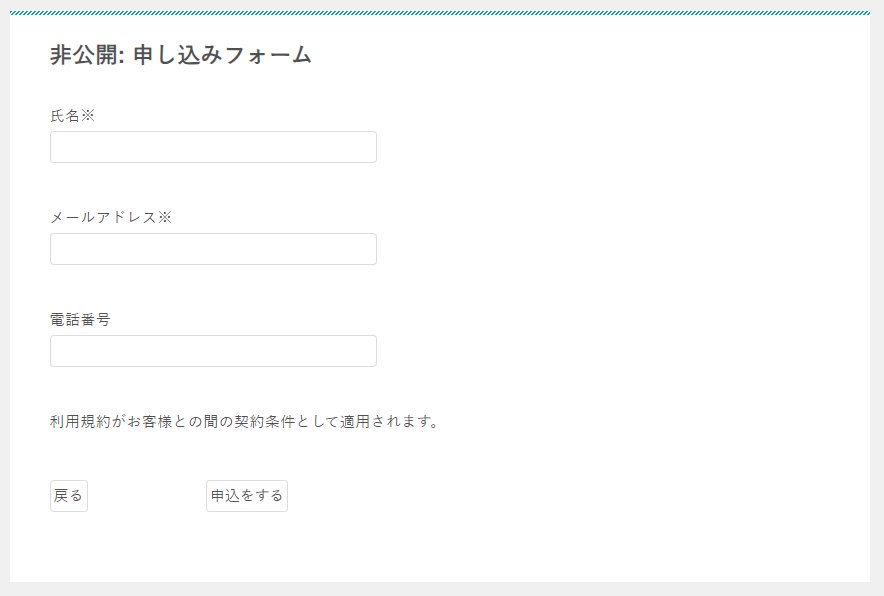Return to previous page with 戻る
This screenshot has width=884, height=596.
click(68, 495)
